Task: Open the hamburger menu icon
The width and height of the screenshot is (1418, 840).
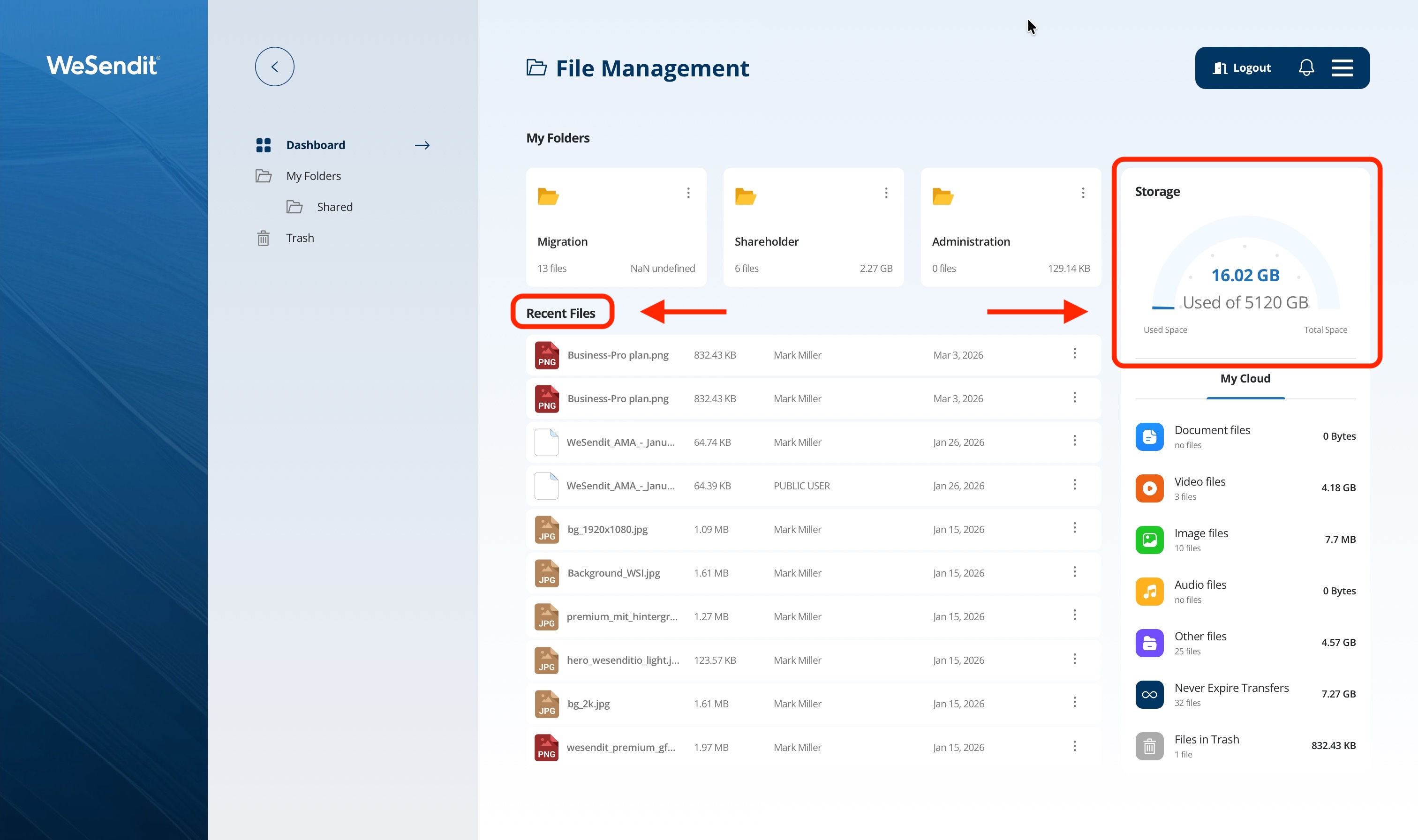Action: (x=1342, y=68)
